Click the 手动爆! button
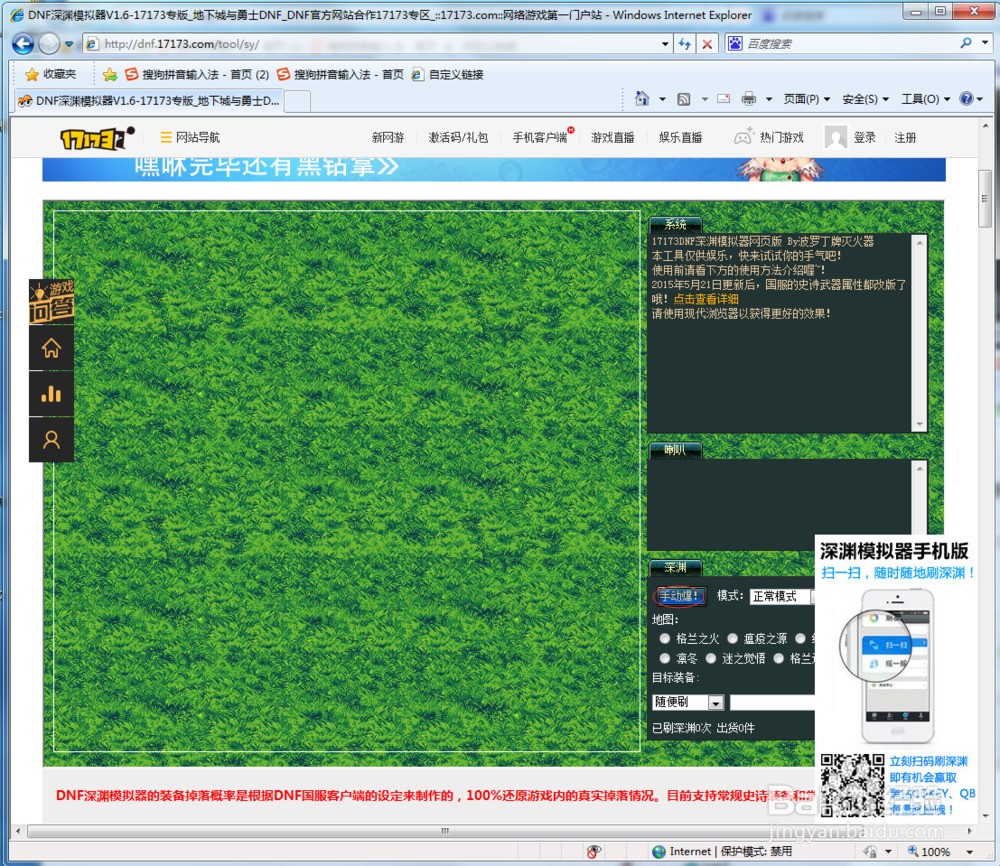Image resolution: width=1000 pixels, height=866 pixels. [x=680, y=596]
